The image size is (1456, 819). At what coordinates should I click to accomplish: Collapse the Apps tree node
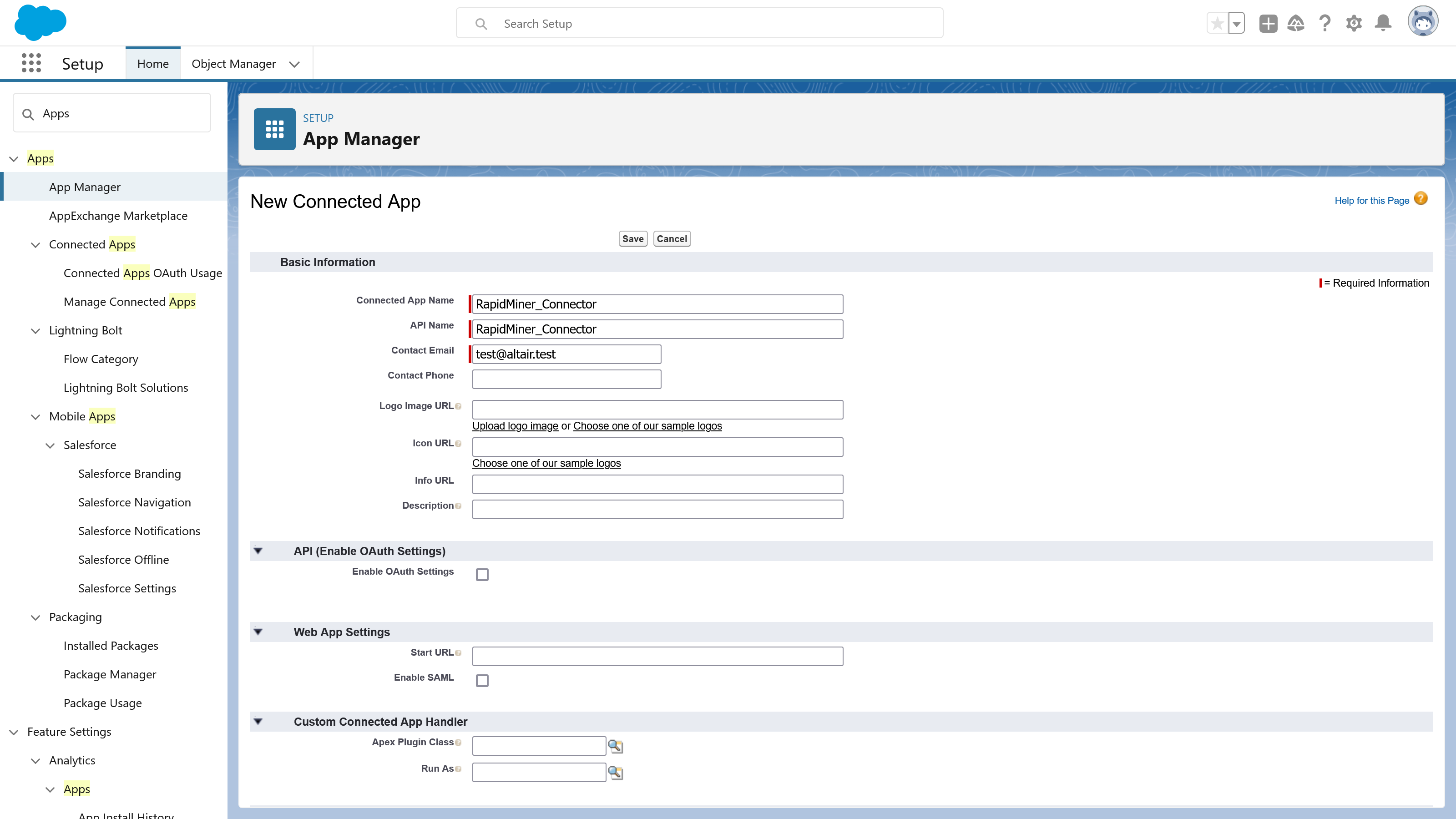(x=14, y=159)
